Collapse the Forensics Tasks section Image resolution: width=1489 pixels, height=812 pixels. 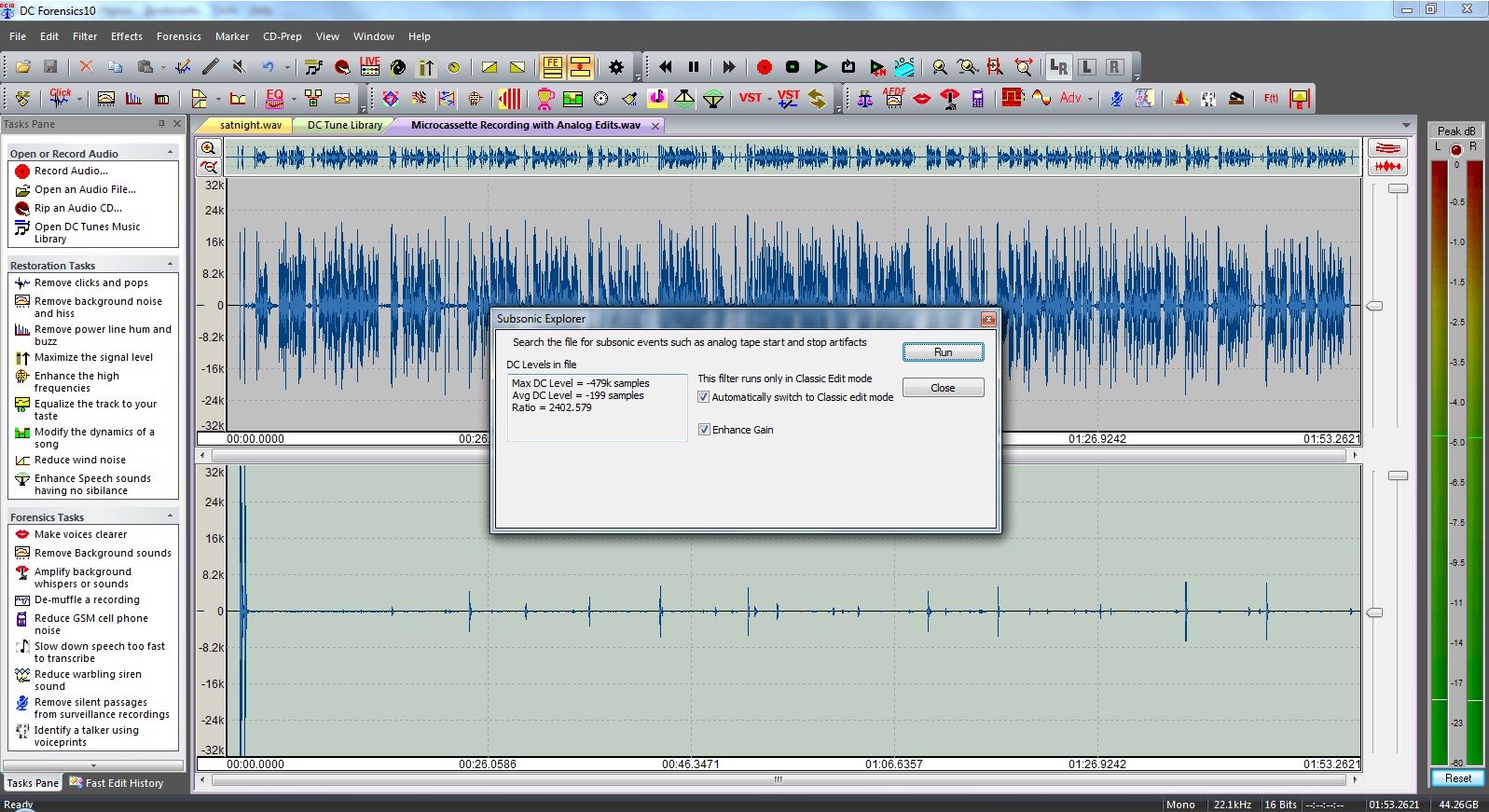point(170,516)
